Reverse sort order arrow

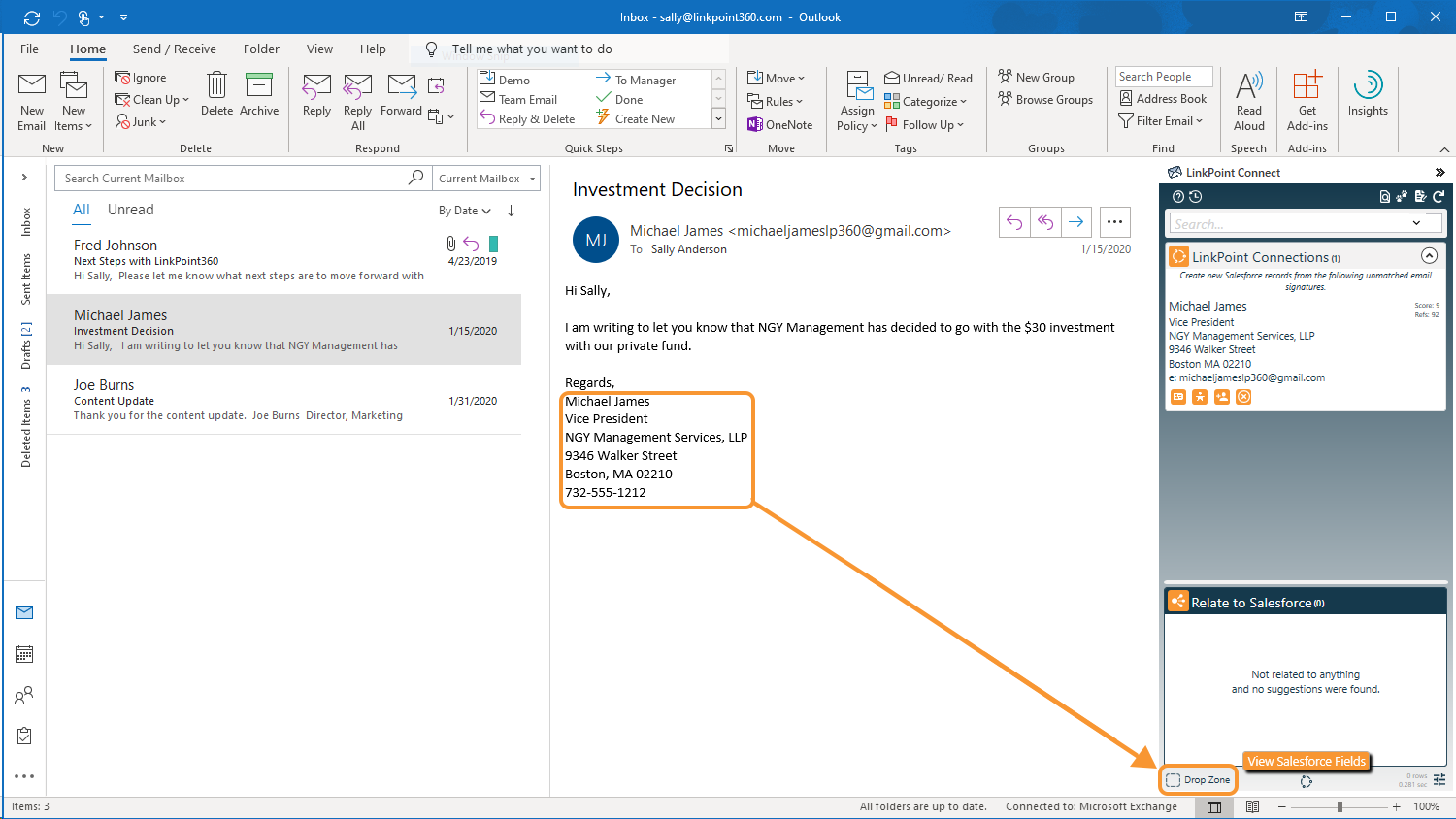(511, 211)
